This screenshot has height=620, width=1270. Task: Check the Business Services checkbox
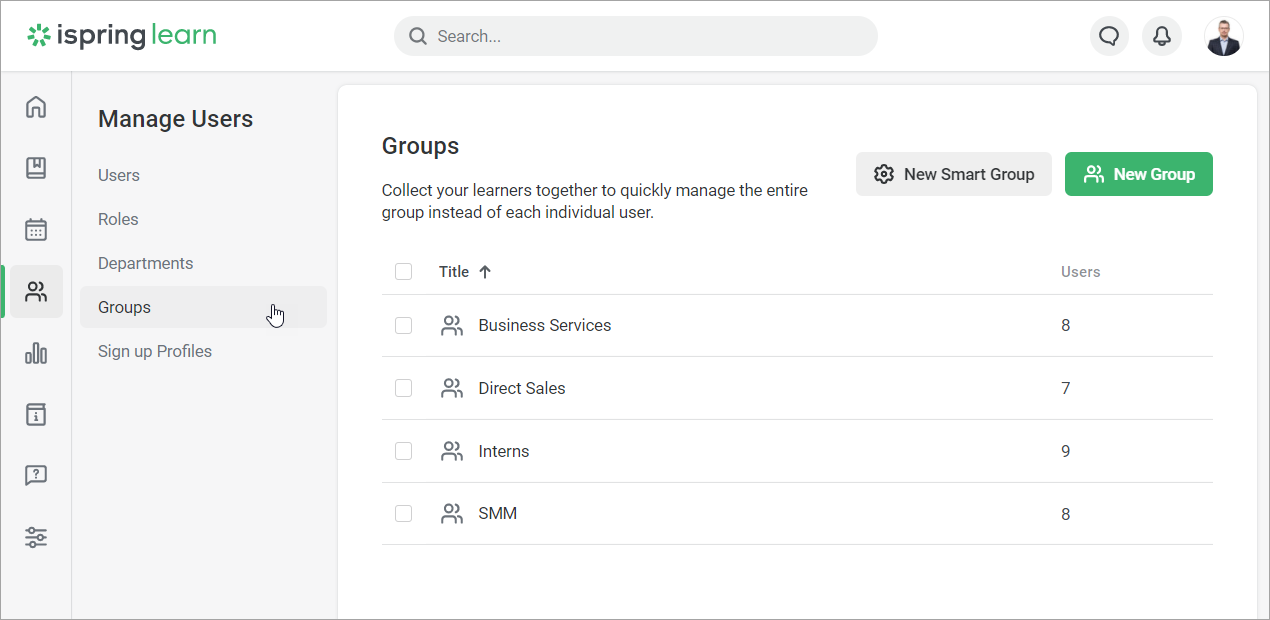404,326
